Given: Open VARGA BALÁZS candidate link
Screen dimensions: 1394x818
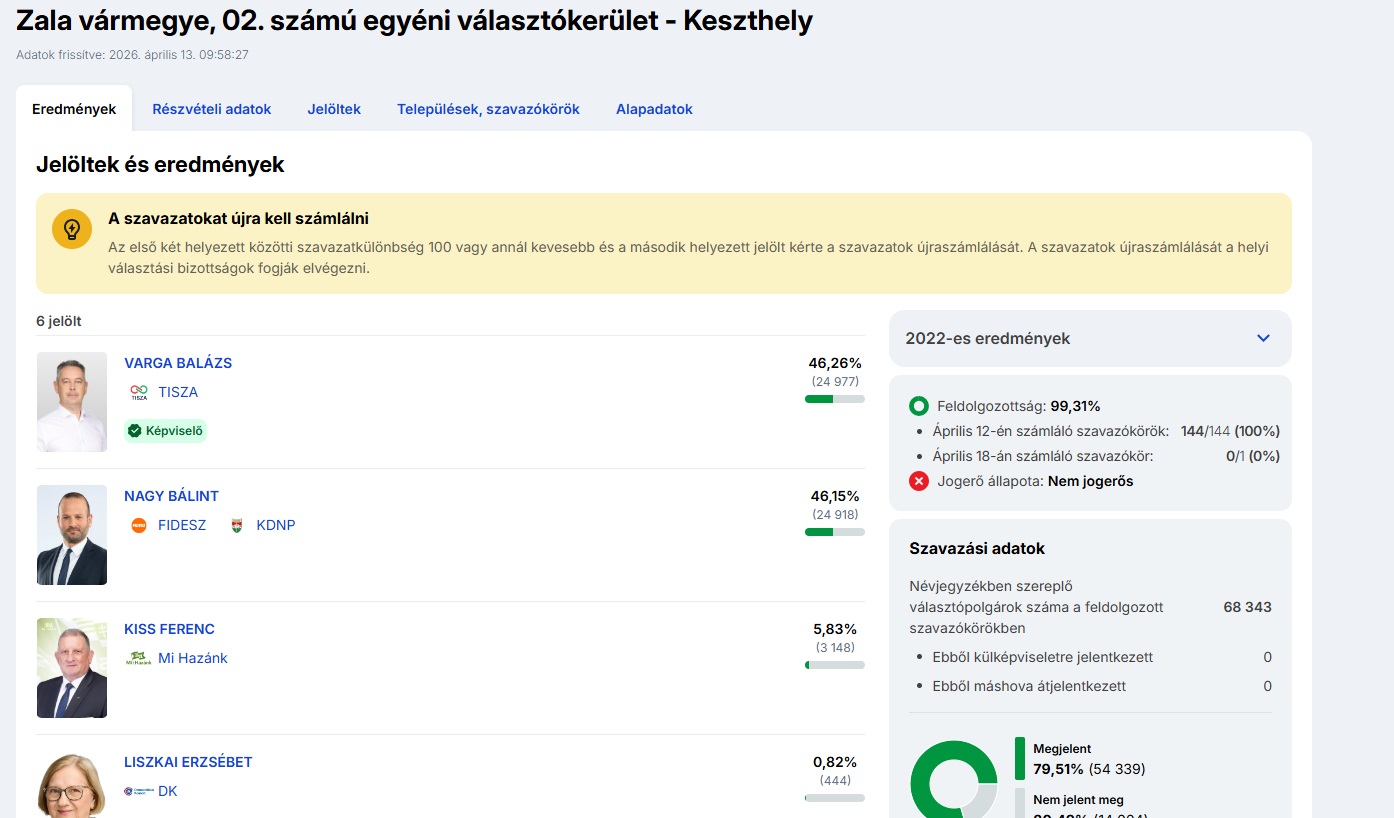Looking at the screenshot, I should (178, 363).
